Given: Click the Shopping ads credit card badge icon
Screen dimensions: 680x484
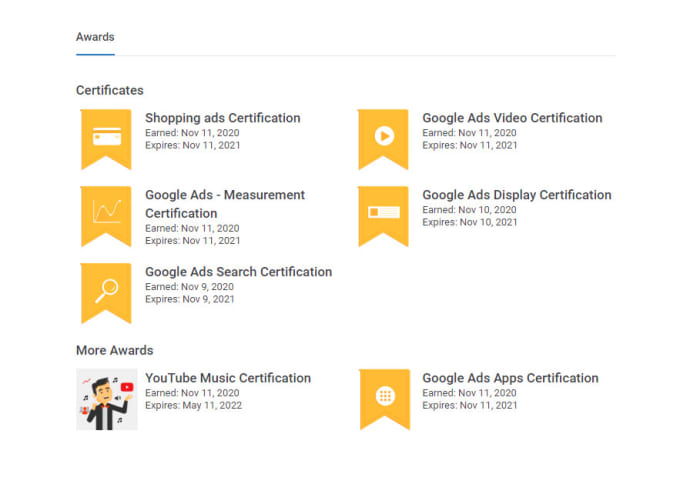Looking at the screenshot, I should tap(106, 139).
